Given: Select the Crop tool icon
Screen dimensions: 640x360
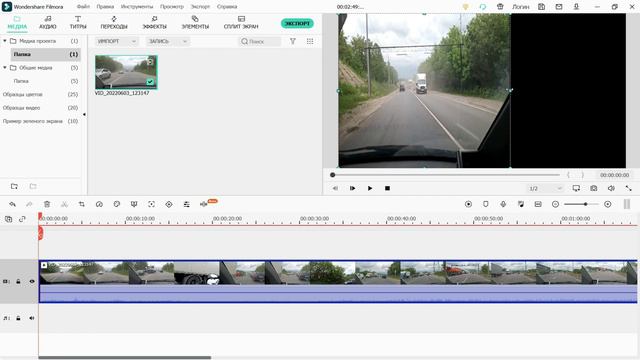Looking at the screenshot, I should tap(82, 204).
